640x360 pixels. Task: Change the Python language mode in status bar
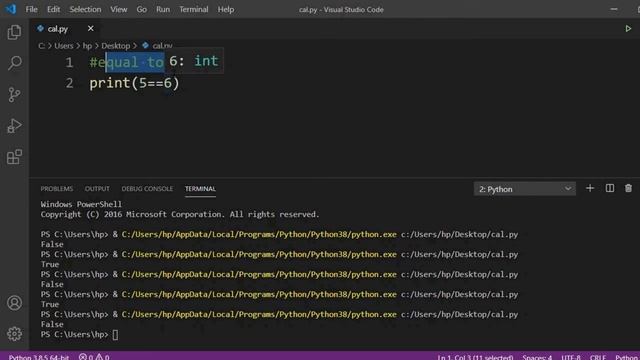pos(627,357)
